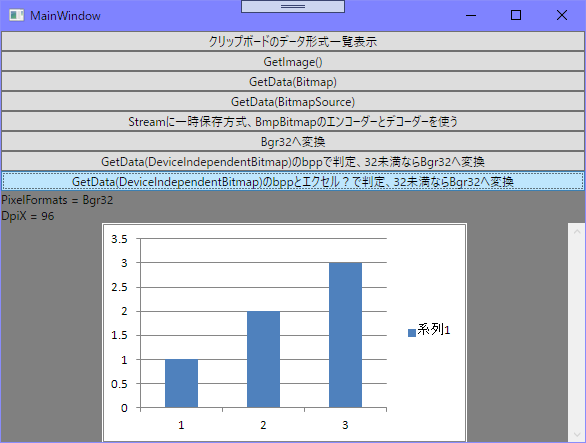This screenshot has width=586, height=443.
Task: Click the GetData(Bitmap) button
Action: point(293,81)
